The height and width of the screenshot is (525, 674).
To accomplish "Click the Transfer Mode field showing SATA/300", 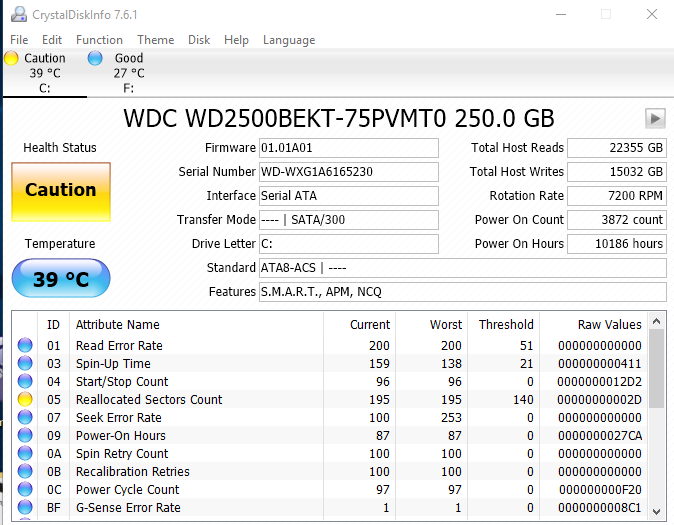I will 349,220.
